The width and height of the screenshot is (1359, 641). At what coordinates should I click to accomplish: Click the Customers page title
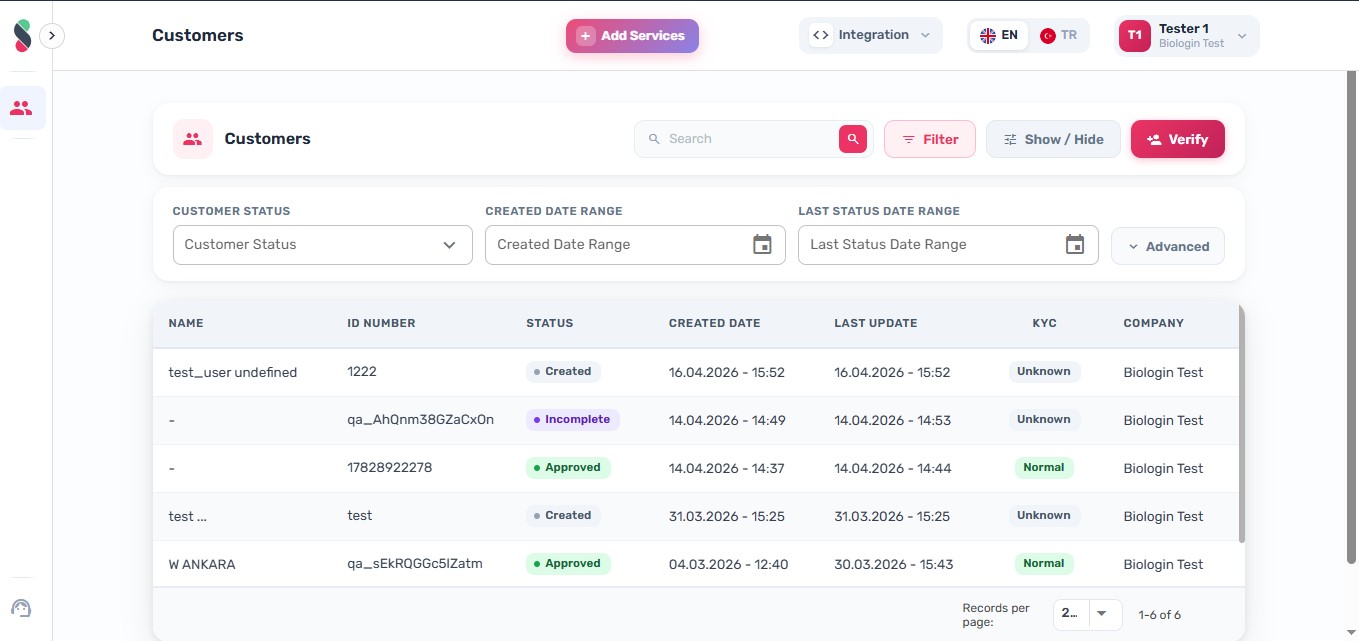coord(198,35)
